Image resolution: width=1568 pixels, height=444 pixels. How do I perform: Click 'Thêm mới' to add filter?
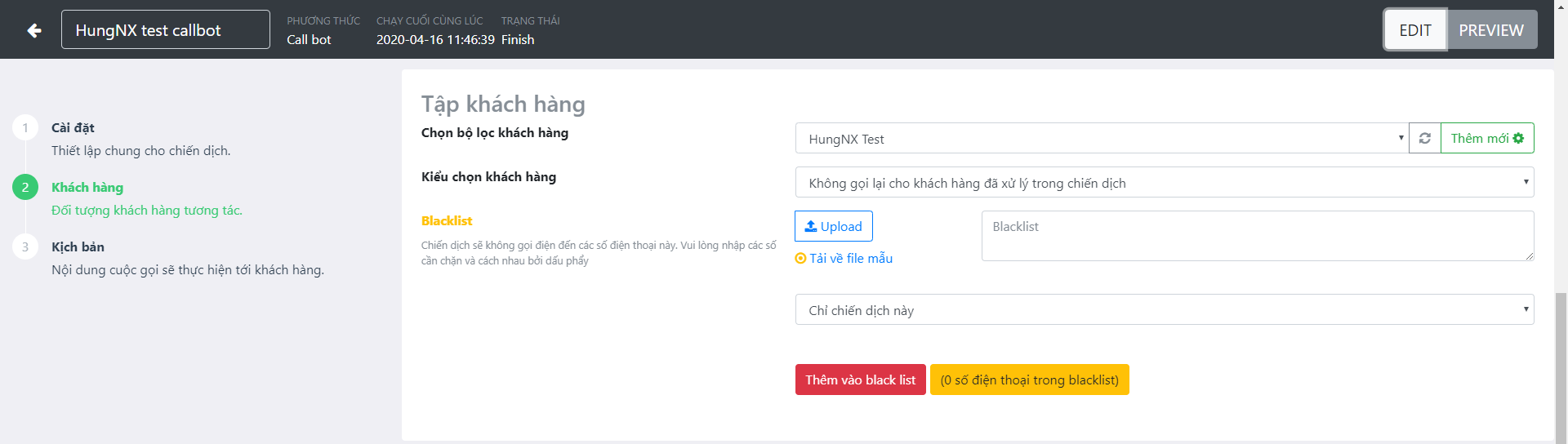pyautogui.click(x=1486, y=139)
